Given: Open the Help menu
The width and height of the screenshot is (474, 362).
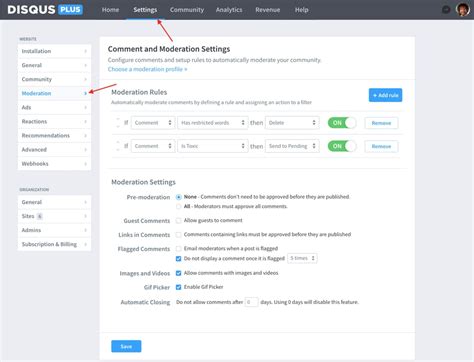Looking at the screenshot, I should [x=301, y=10].
